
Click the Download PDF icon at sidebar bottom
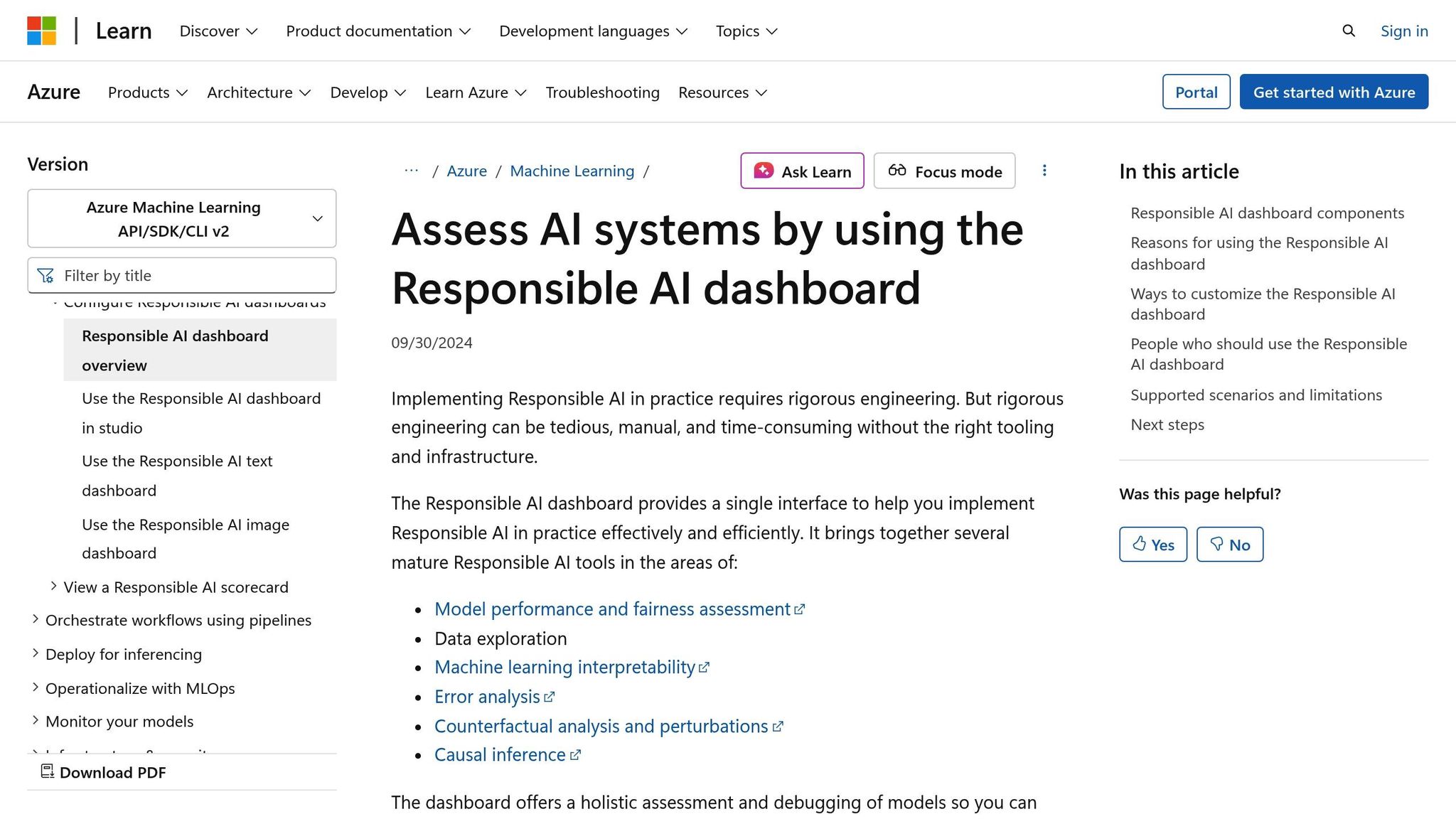[x=48, y=771]
